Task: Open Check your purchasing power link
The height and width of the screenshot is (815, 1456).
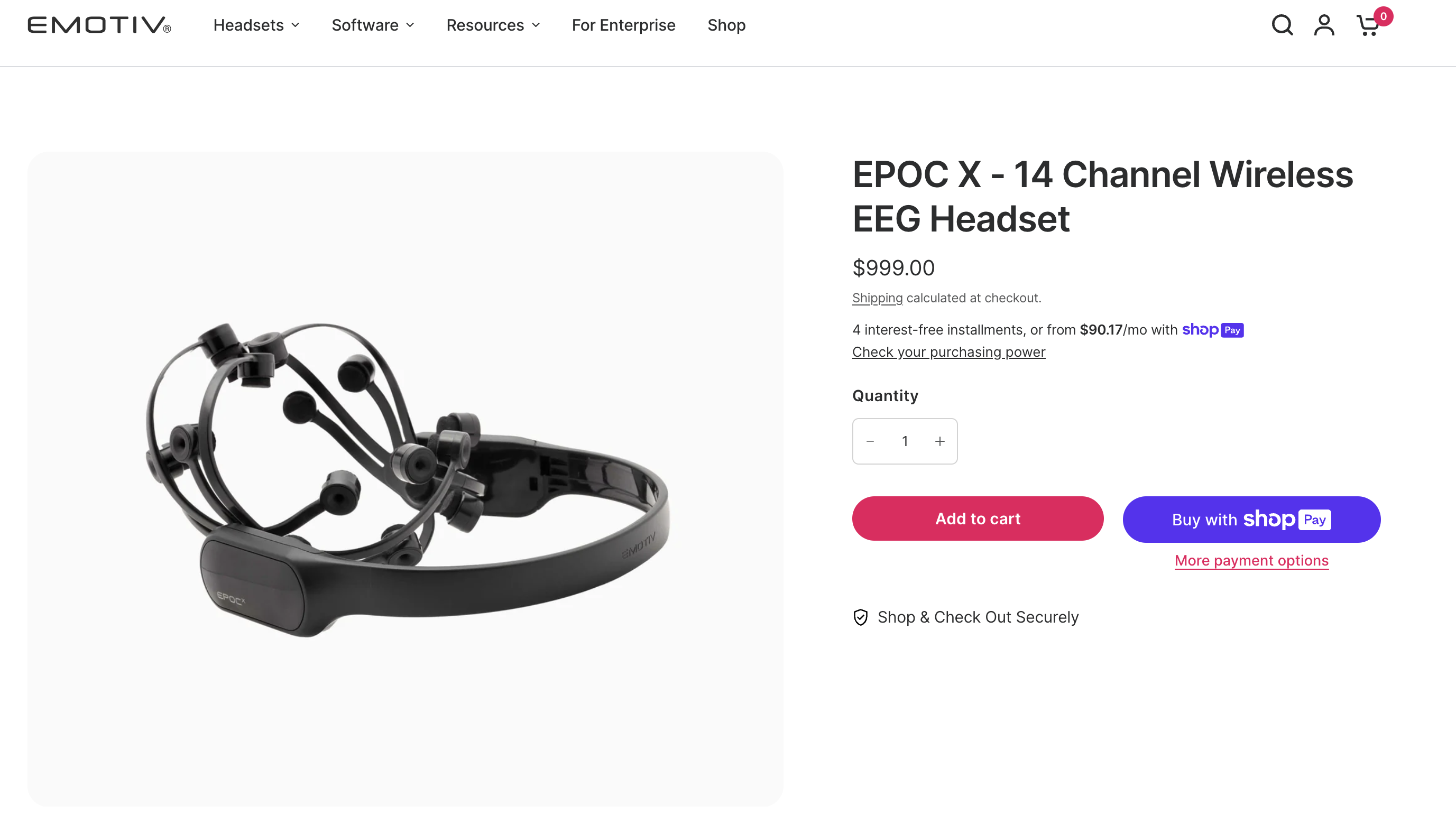Action: tap(948, 352)
